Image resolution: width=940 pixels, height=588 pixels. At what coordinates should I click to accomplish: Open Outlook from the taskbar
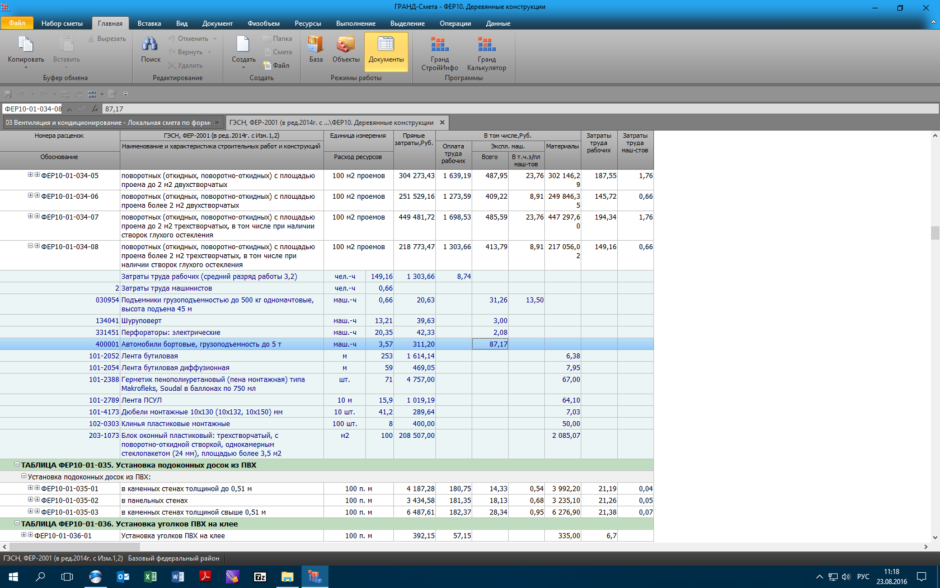[123, 577]
